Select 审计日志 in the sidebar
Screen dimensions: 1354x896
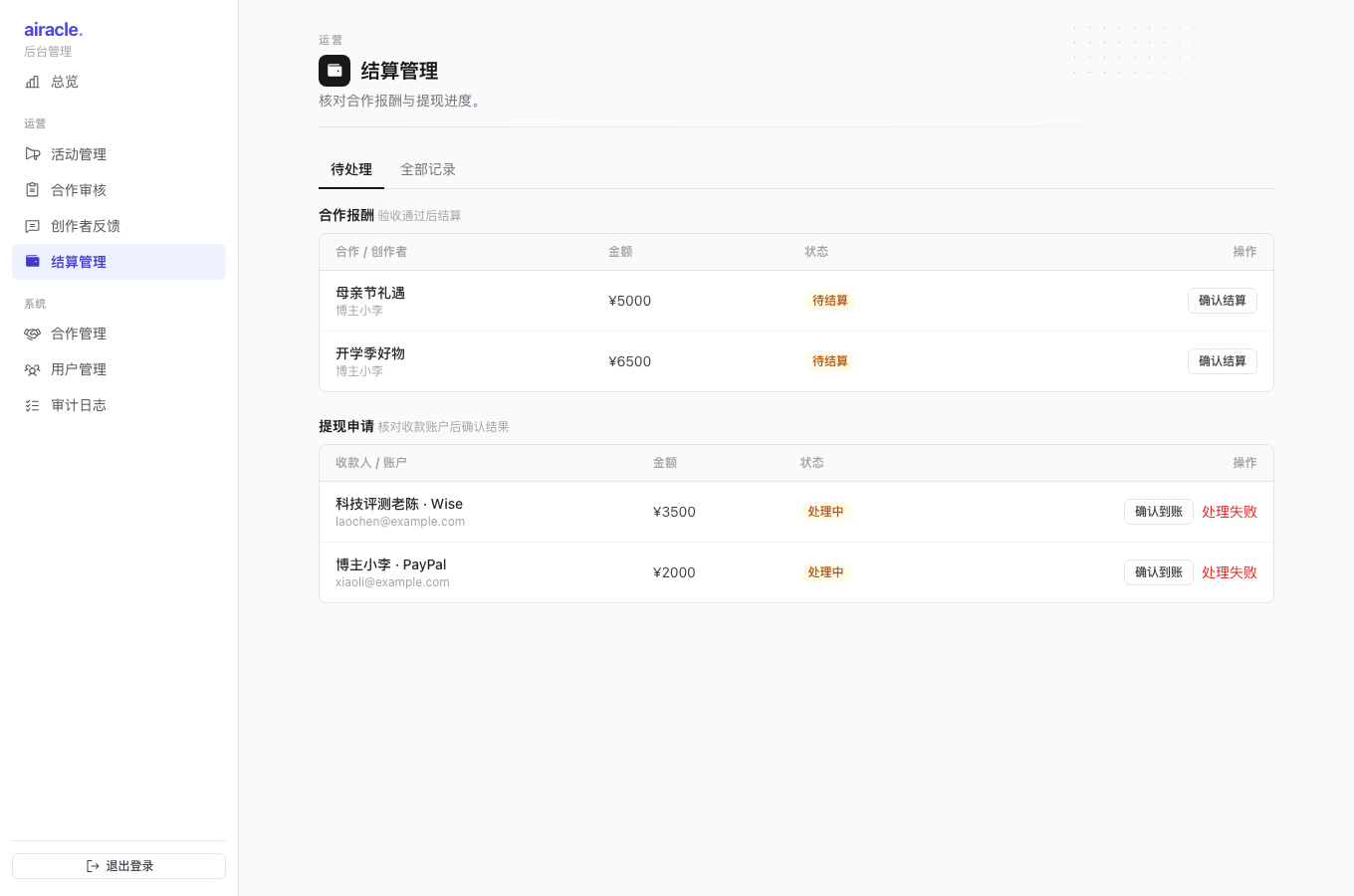click(118, 405)
